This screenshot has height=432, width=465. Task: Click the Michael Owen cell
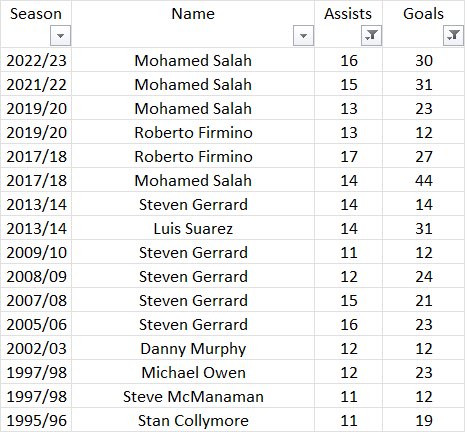click(x=193, y=372)
